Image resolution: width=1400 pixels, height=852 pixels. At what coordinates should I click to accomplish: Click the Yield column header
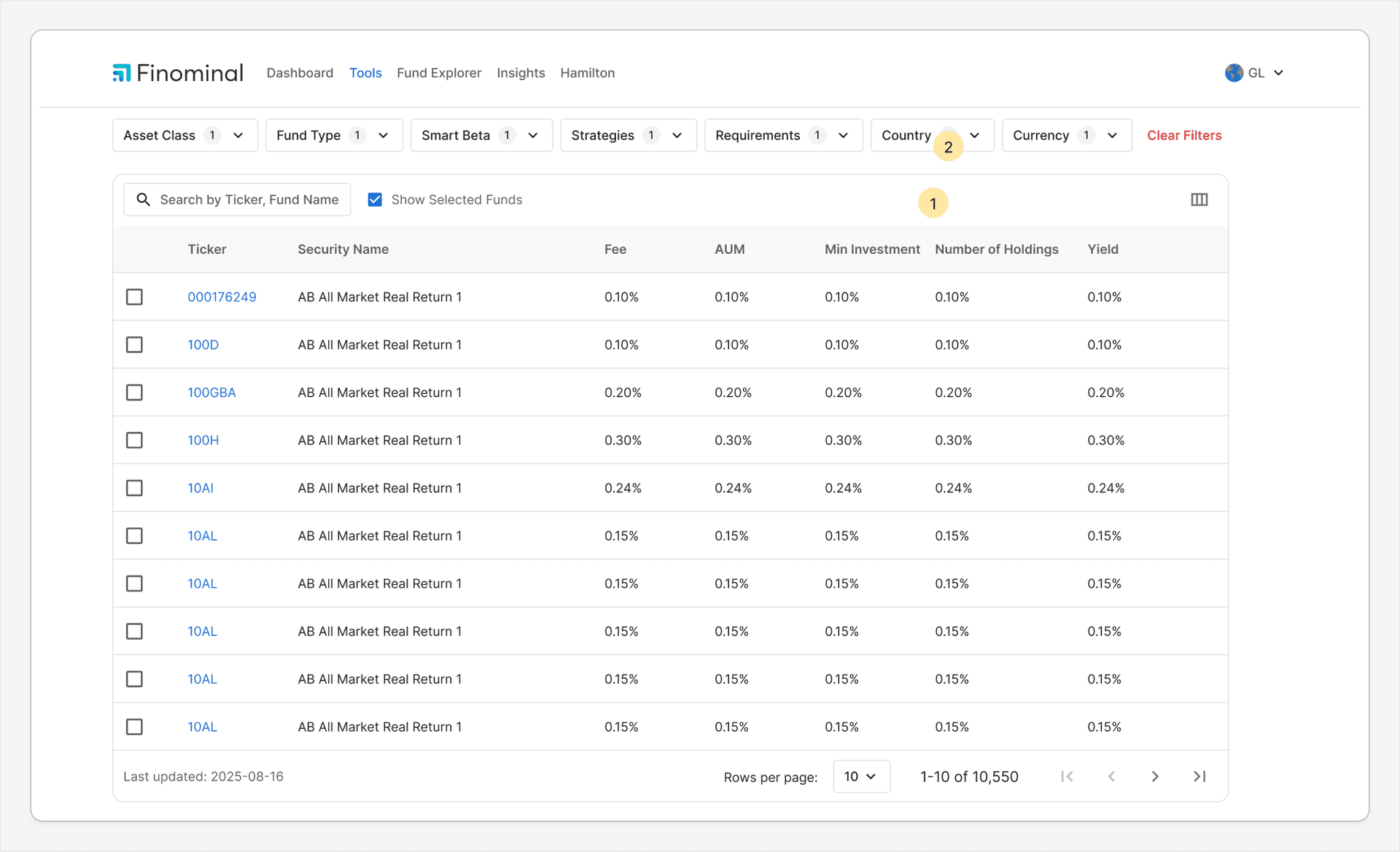tap(1102, 249)
